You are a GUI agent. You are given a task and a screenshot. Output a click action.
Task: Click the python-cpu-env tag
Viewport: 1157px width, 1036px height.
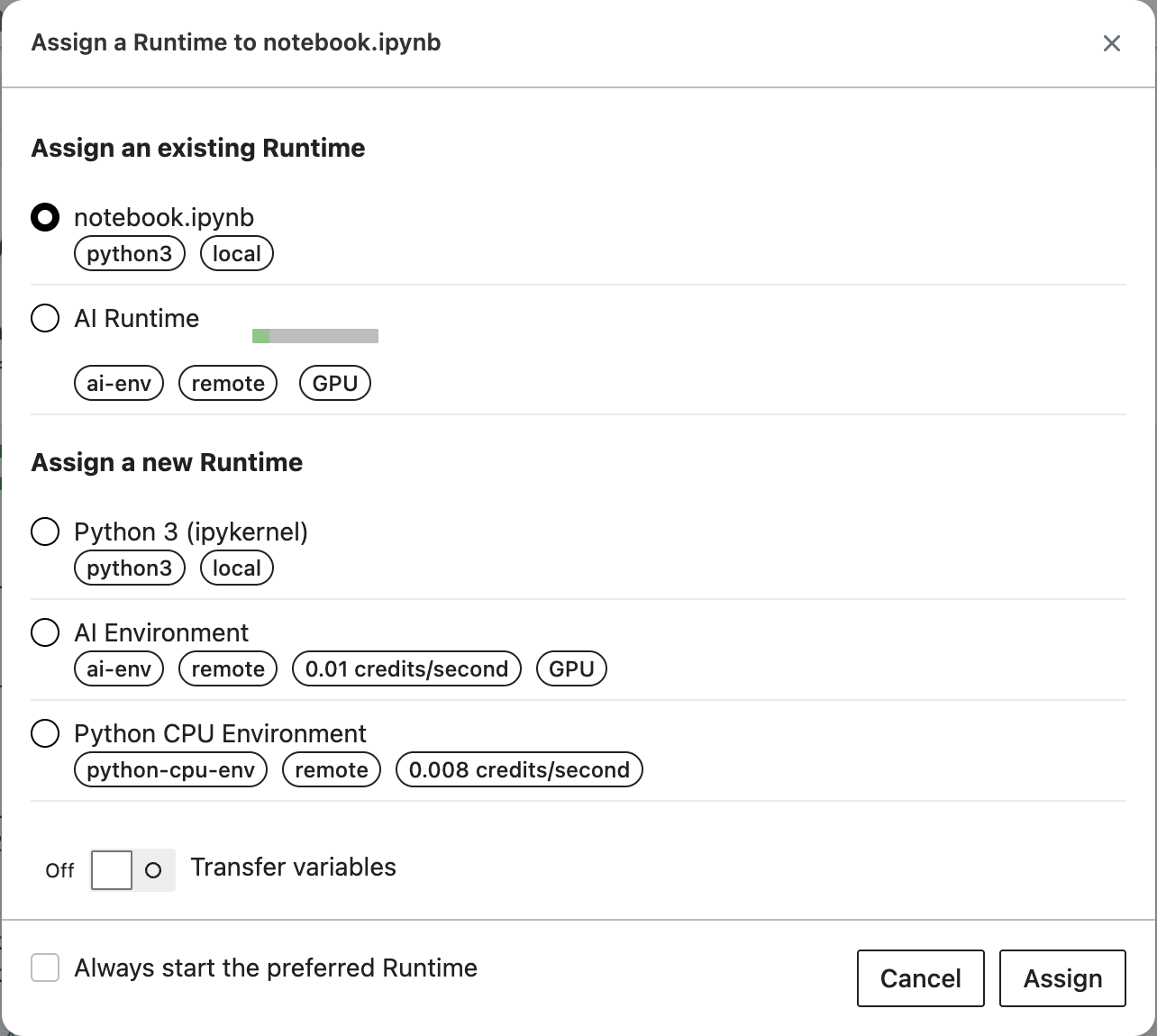[x=170, y=770]
